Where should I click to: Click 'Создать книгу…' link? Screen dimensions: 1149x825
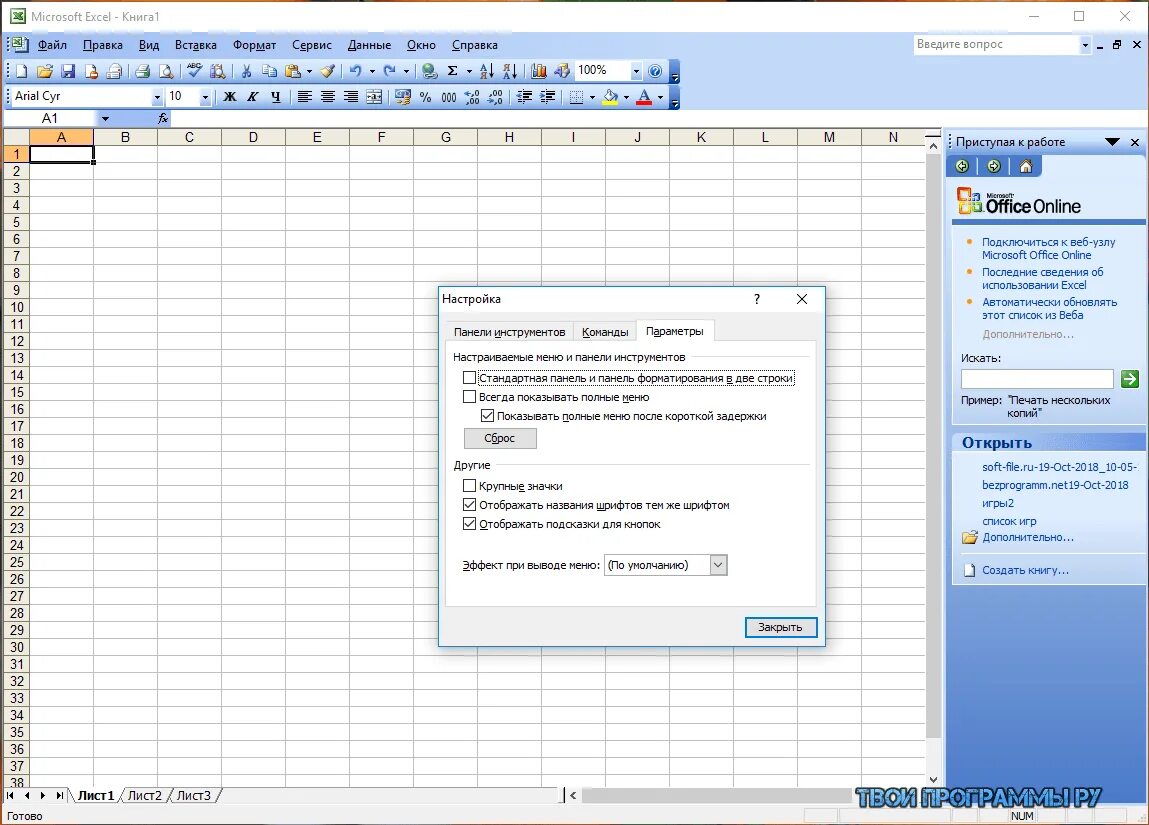coord(1025,570)
